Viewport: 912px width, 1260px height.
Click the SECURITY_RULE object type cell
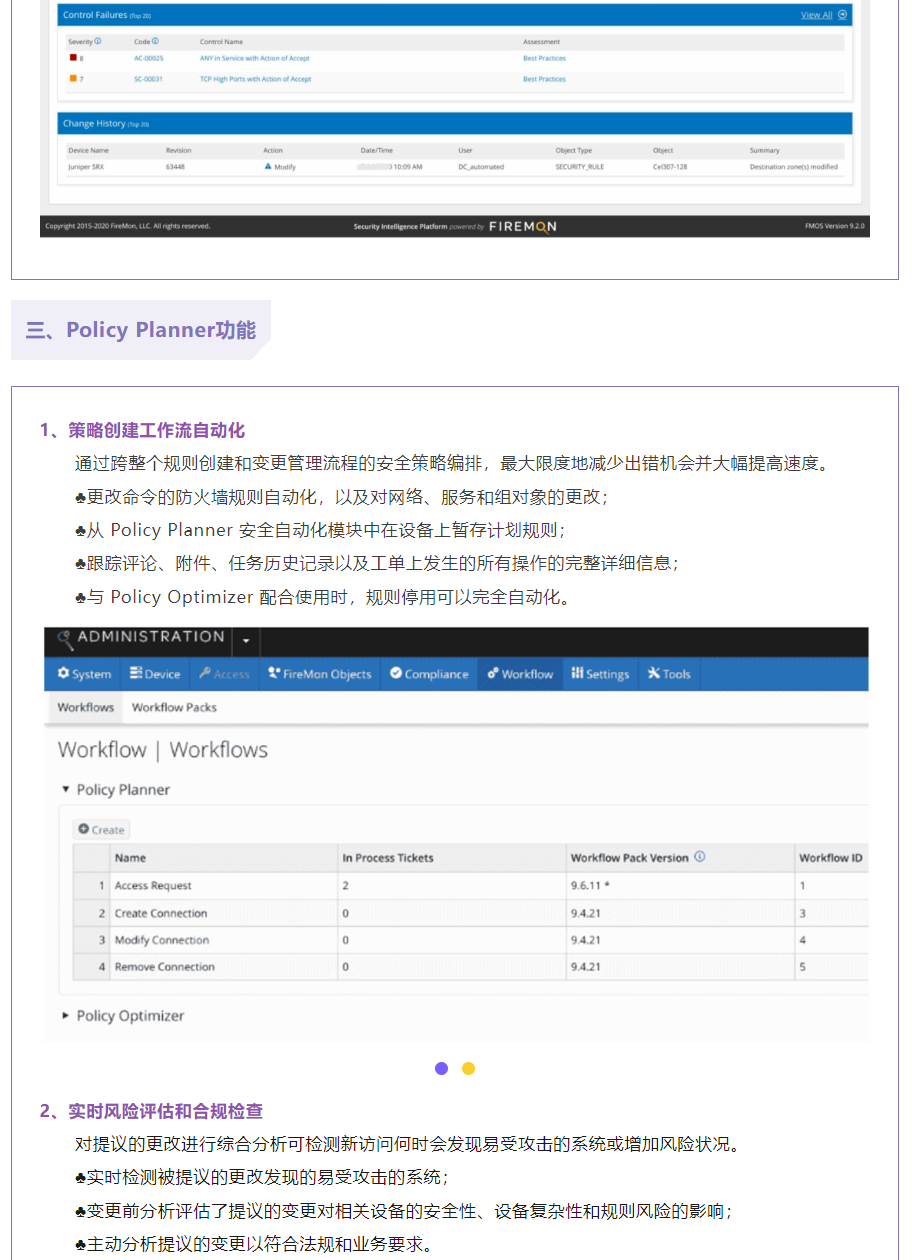coord(580,167)
